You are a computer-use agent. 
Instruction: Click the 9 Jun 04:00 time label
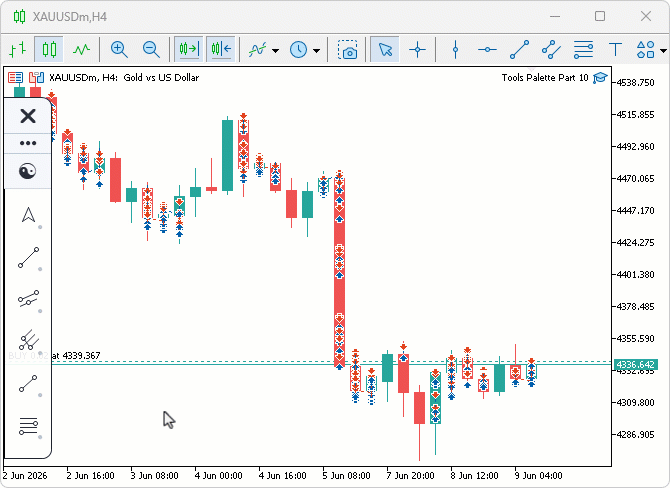click(538, 476)
